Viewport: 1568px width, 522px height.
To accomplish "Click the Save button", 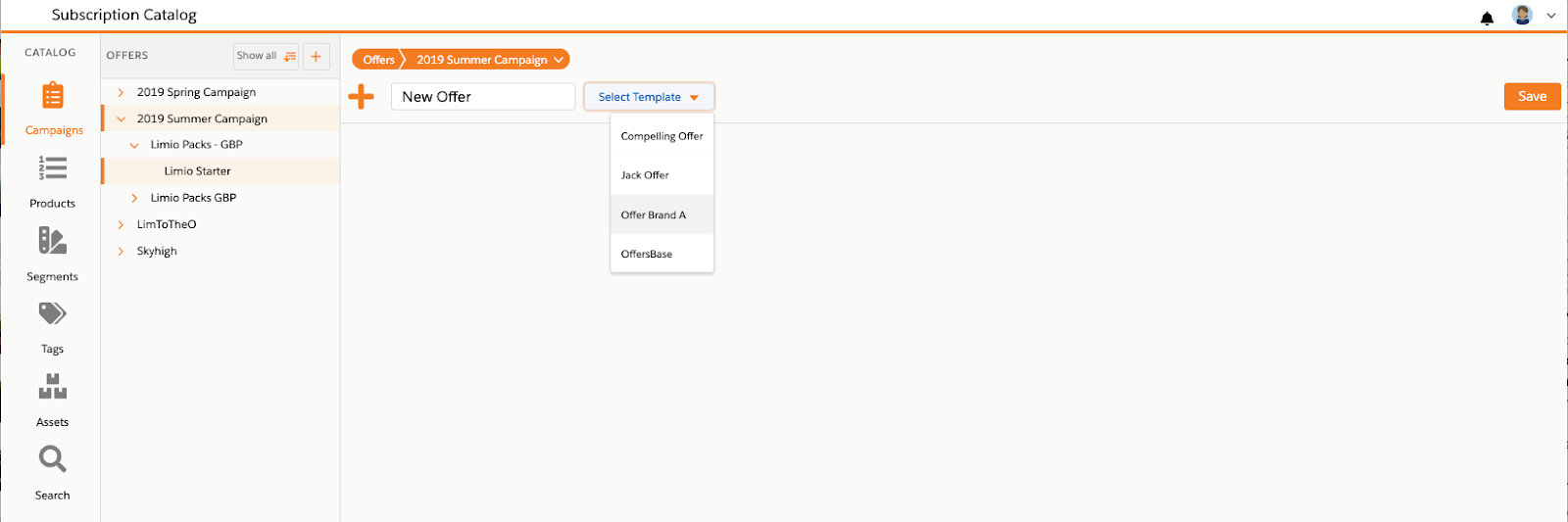I will click(1532, 96).
